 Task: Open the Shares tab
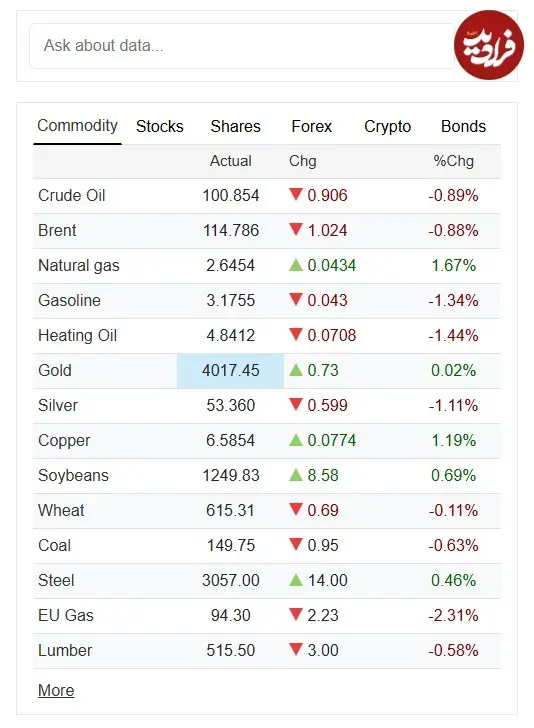(235, 126)
